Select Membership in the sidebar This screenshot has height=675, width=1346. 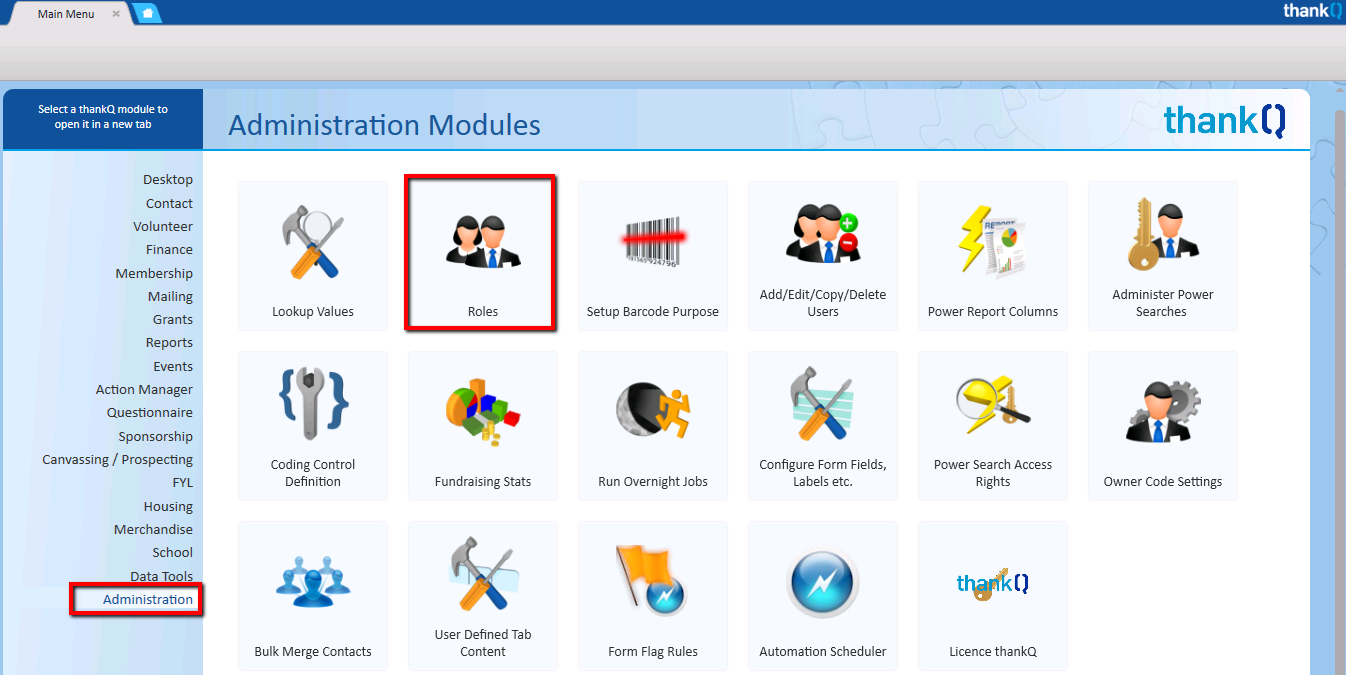pyautogui.click(x=154, y=273)
